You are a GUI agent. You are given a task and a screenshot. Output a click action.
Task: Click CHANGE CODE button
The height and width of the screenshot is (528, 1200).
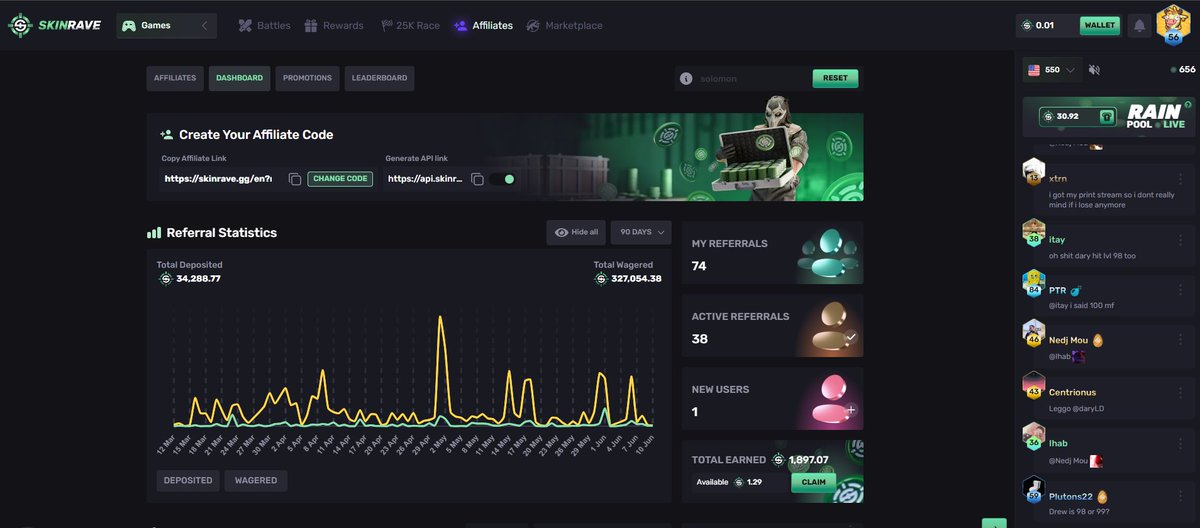[x=340, y=179]
